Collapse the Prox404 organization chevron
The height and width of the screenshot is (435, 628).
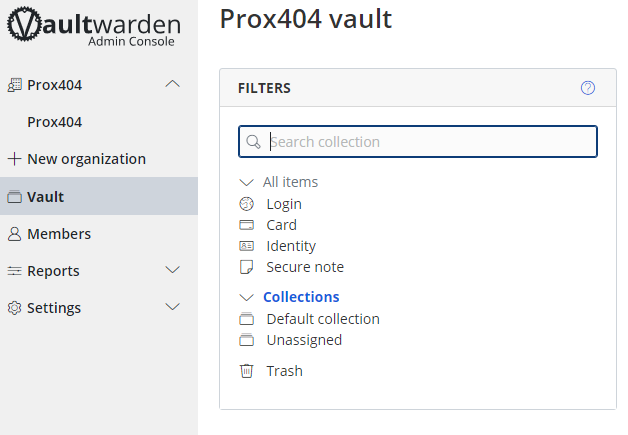point(172,85)
